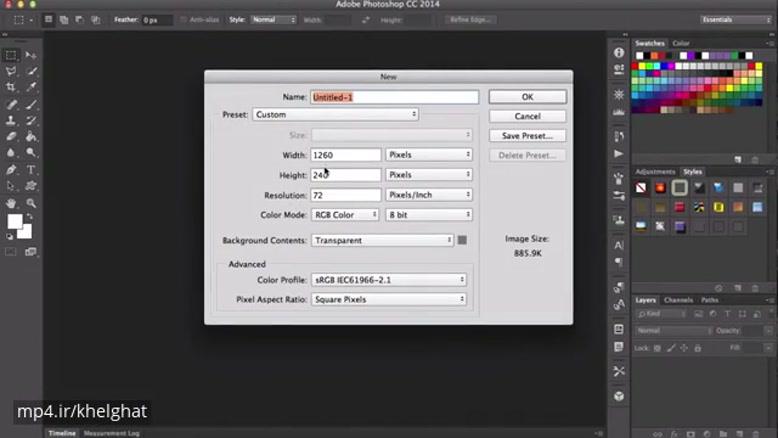Open the Pixel Aspect Ratio dropdown
The width and height of the screenshot is (778, 438).
pos(389,299)
